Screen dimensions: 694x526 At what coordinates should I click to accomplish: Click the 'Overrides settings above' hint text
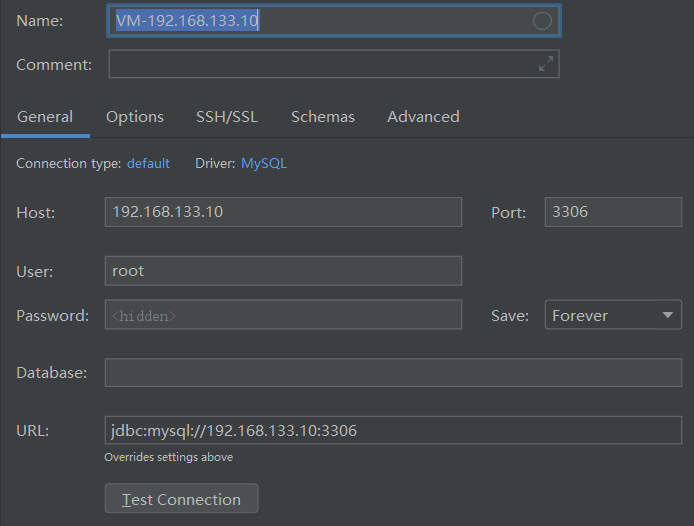coord(169,457)
